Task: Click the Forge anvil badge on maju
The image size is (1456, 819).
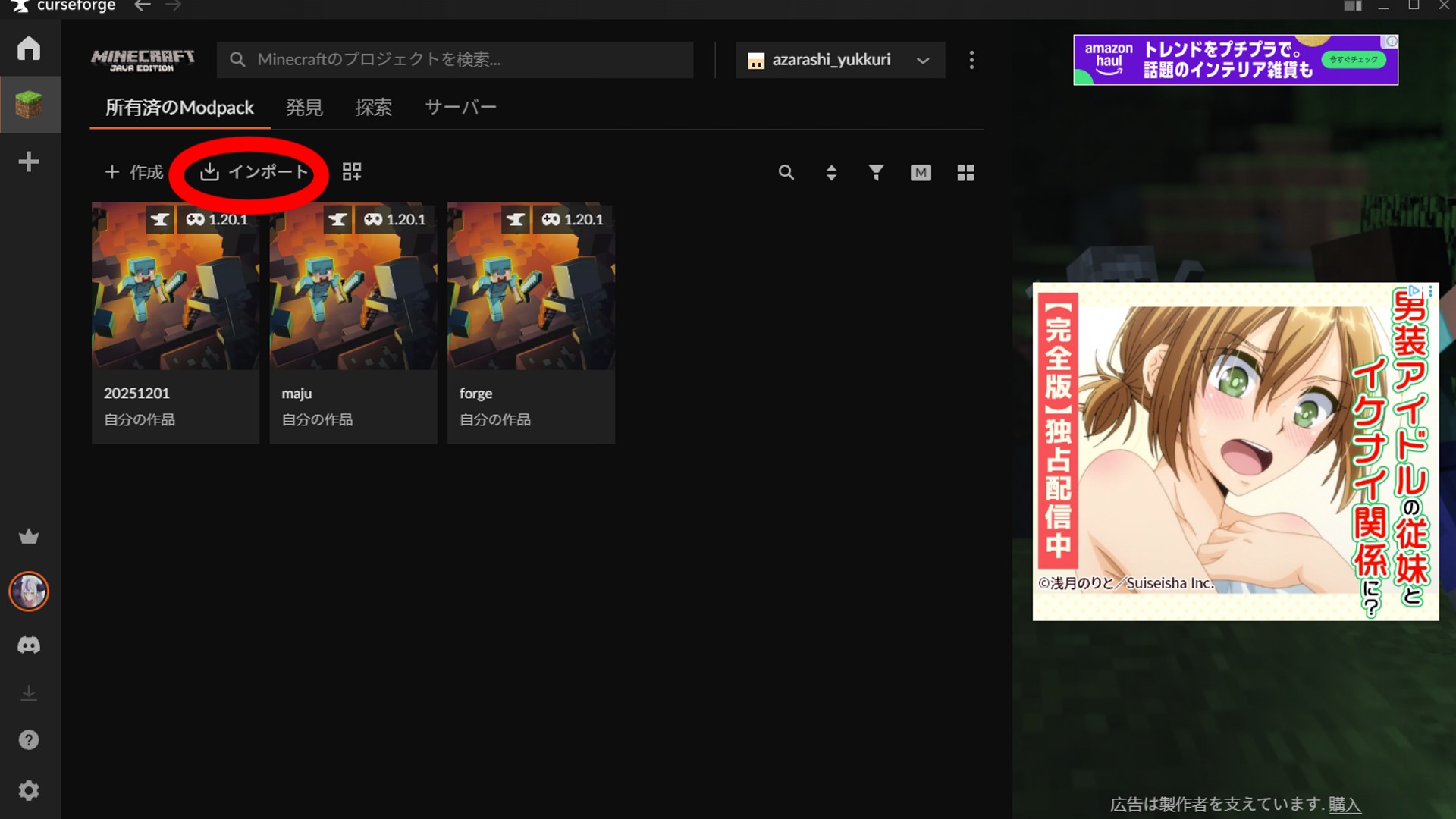Action: [338, 220]
